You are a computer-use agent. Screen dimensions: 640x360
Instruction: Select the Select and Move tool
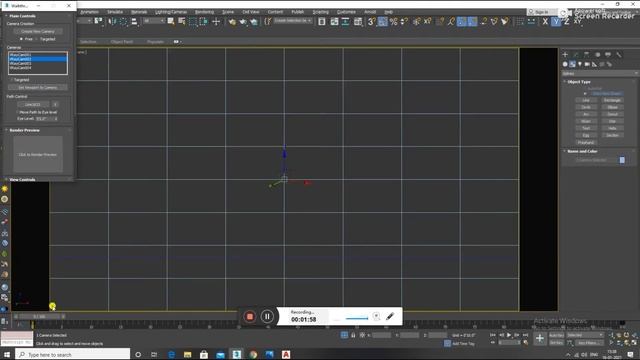216,21
